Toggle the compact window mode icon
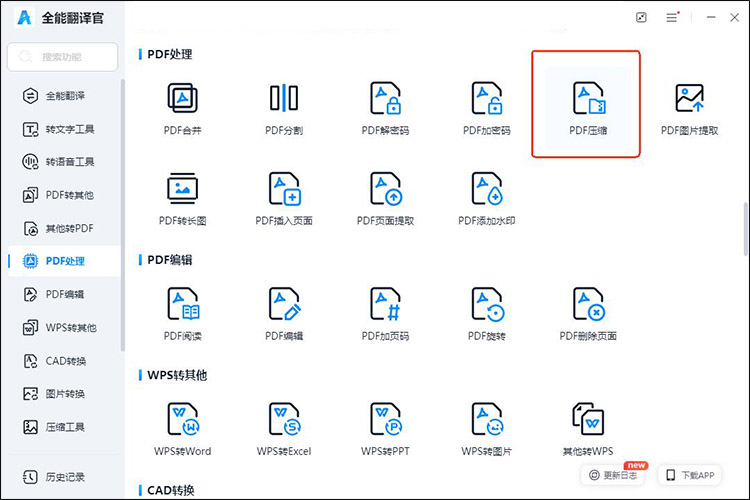Screen dimensions: 750x500 pyautogui.click(x=641, y=18)
